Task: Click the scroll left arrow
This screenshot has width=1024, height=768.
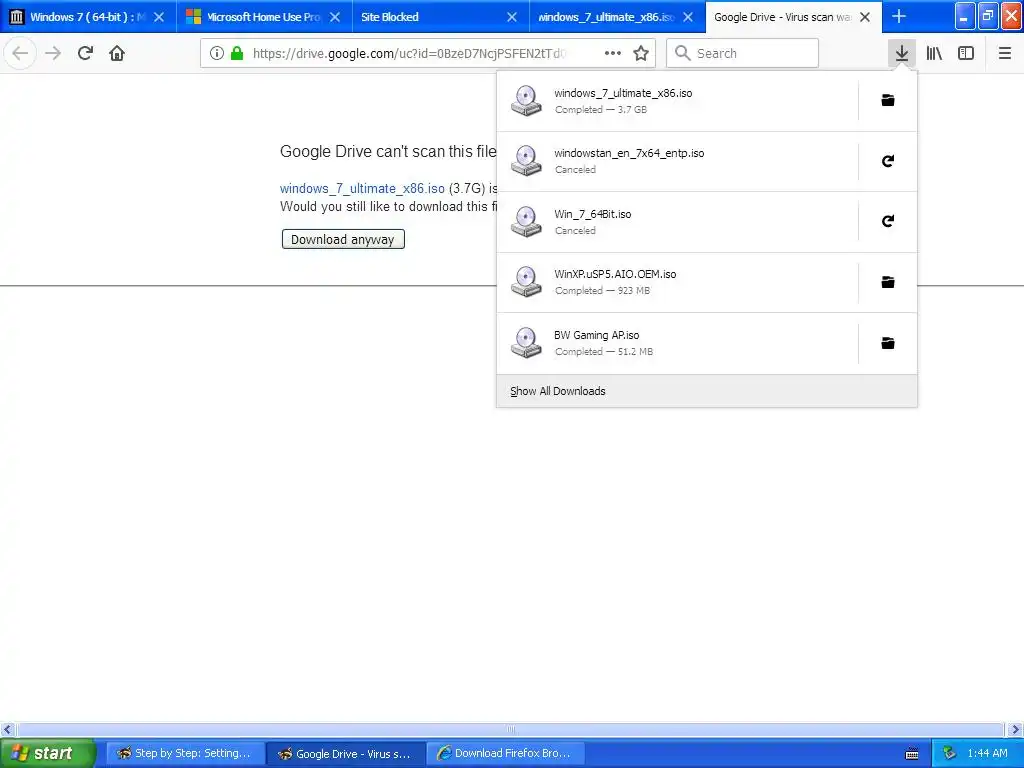Action: point(7,729)
